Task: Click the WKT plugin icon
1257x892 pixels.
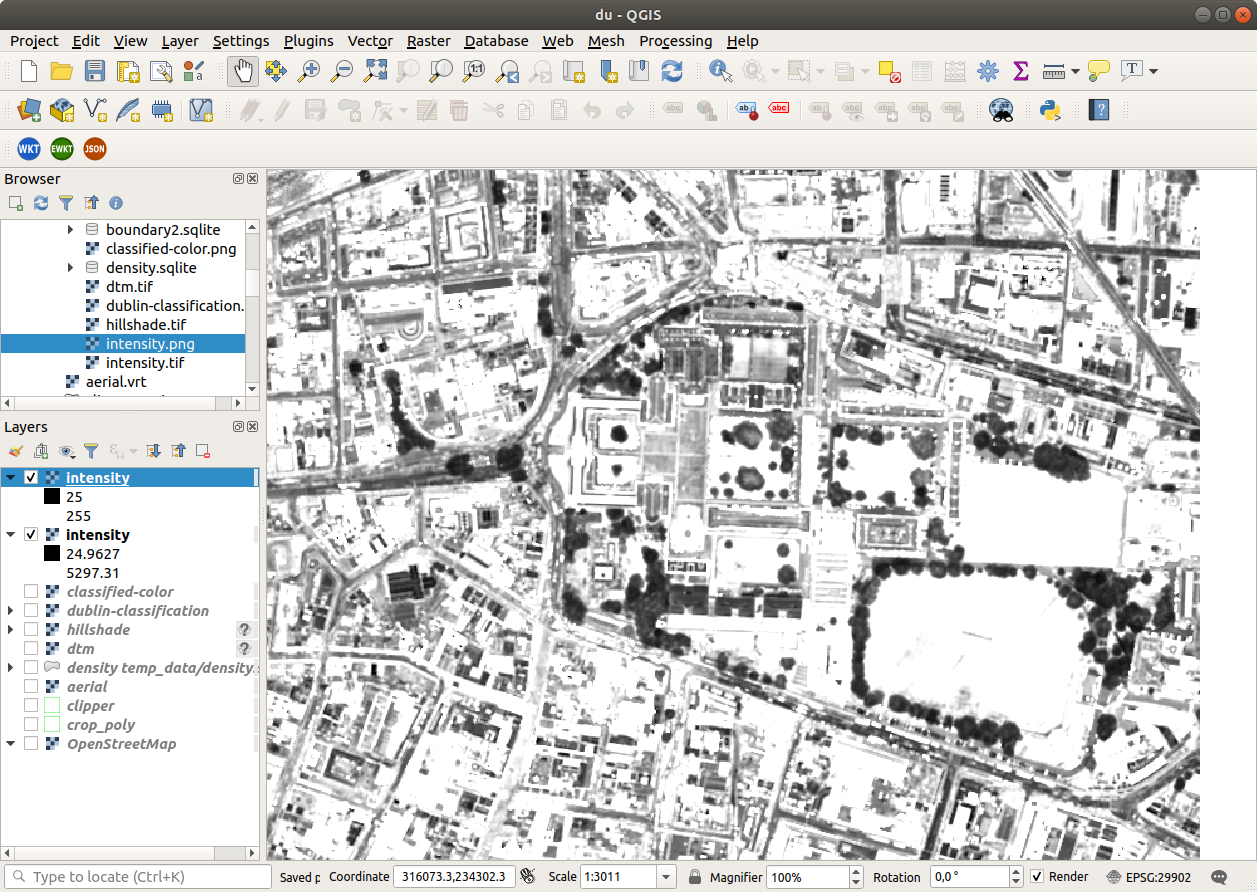Action: [x=28, y=148]
